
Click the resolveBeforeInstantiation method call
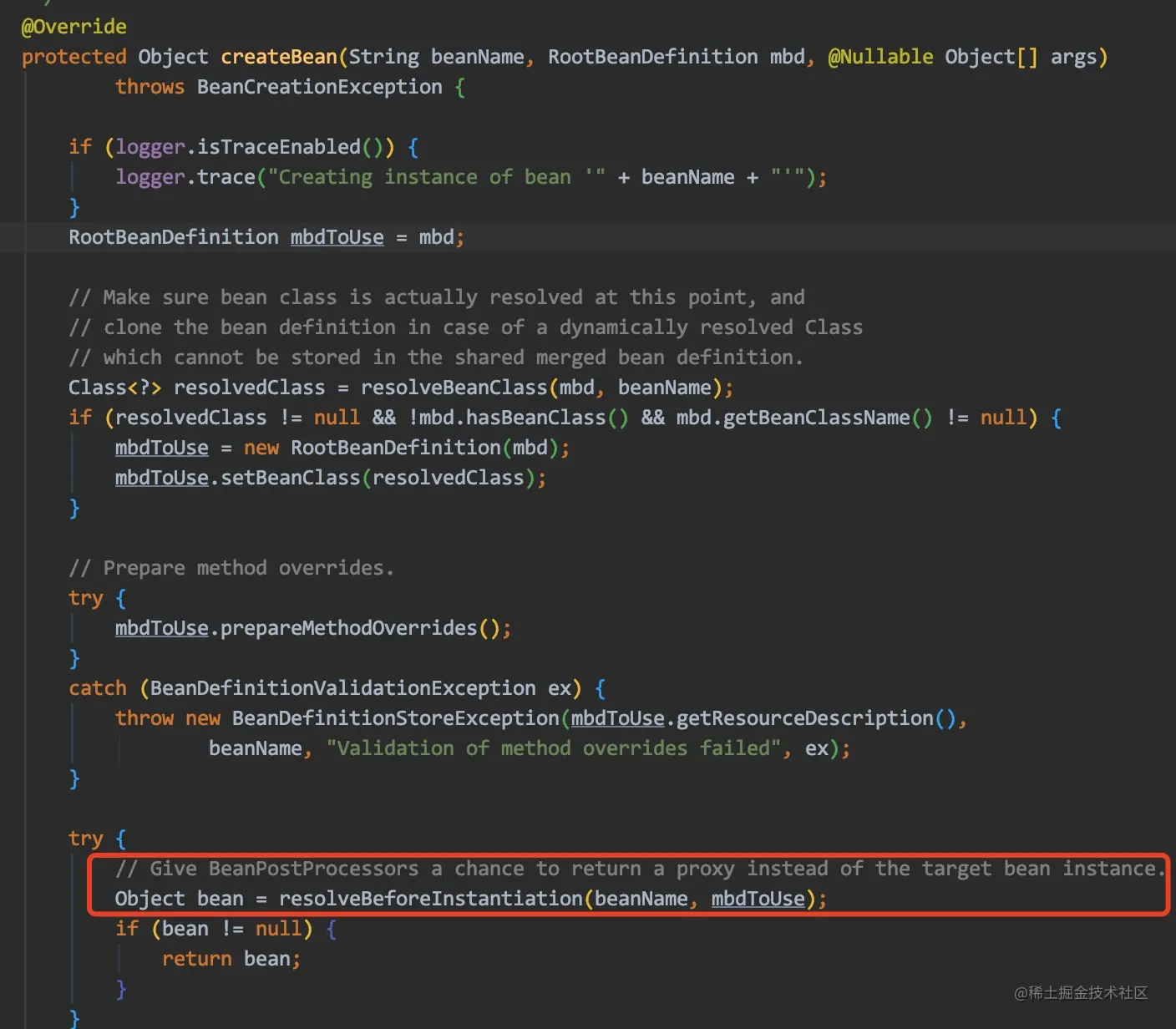coord(431,899)
